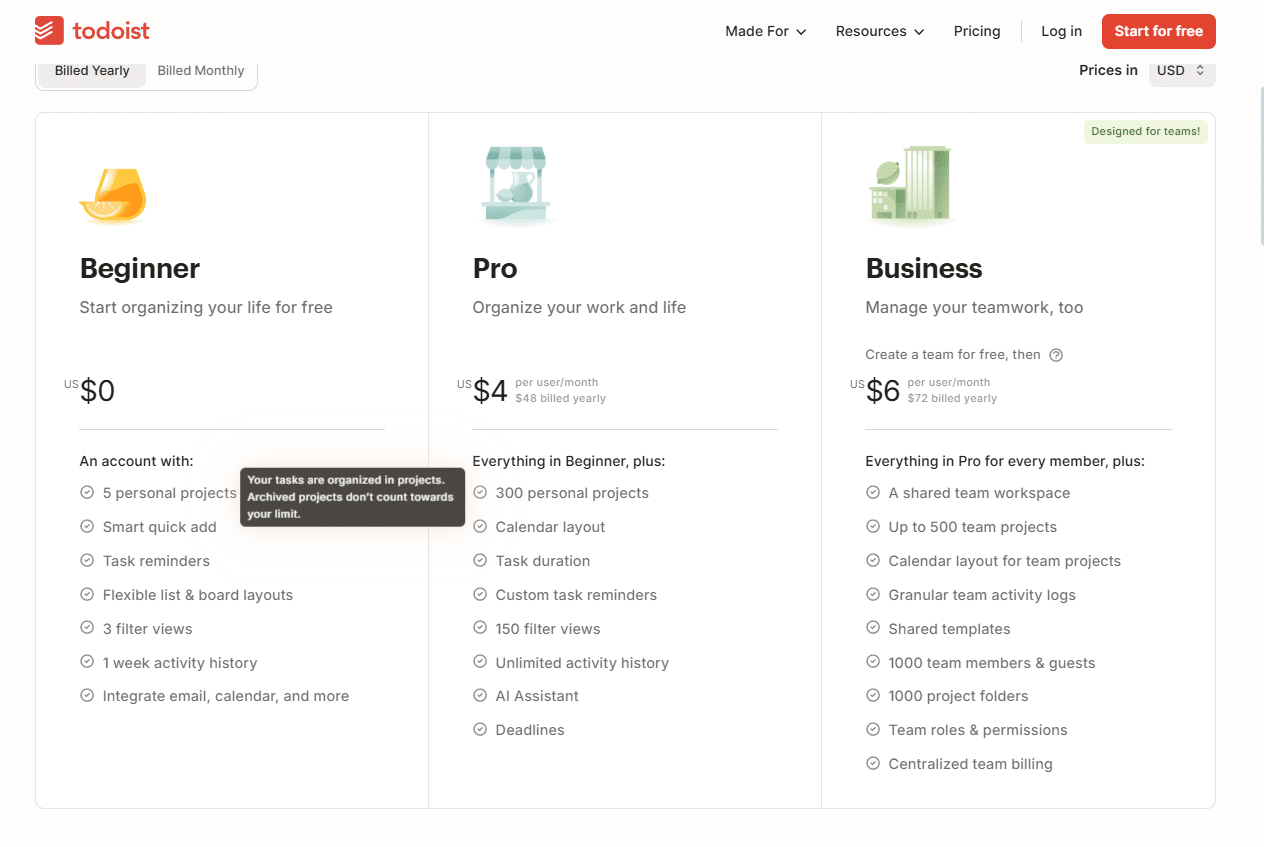The image size is (1264, 847).
Task: Click the check icon beside AI Assistant
Action: click(x=480, y=696)
